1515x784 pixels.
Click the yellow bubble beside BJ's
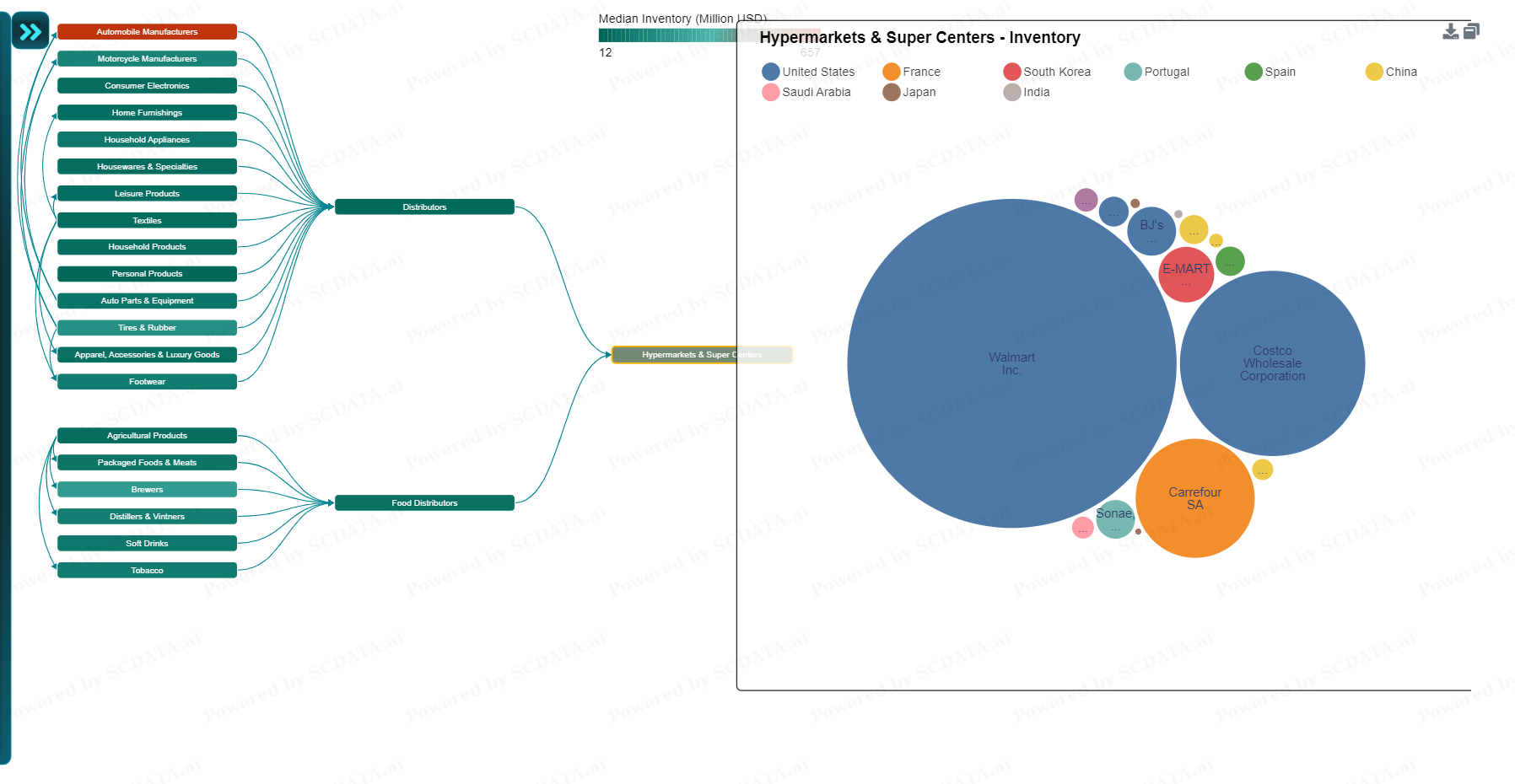tap(1194, 230)
